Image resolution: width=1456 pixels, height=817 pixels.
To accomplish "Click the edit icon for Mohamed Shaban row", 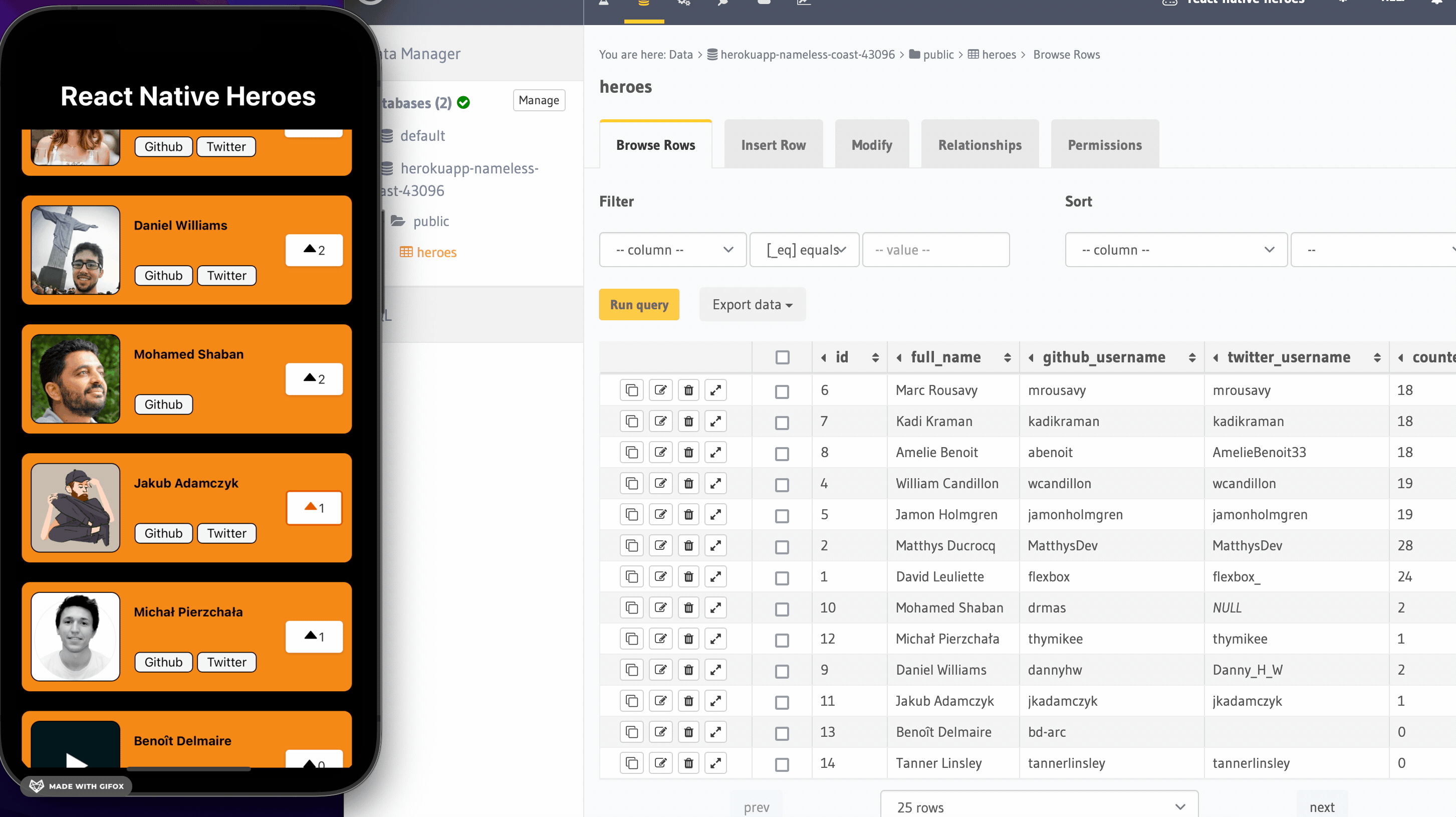I will (x=660, y=608).
